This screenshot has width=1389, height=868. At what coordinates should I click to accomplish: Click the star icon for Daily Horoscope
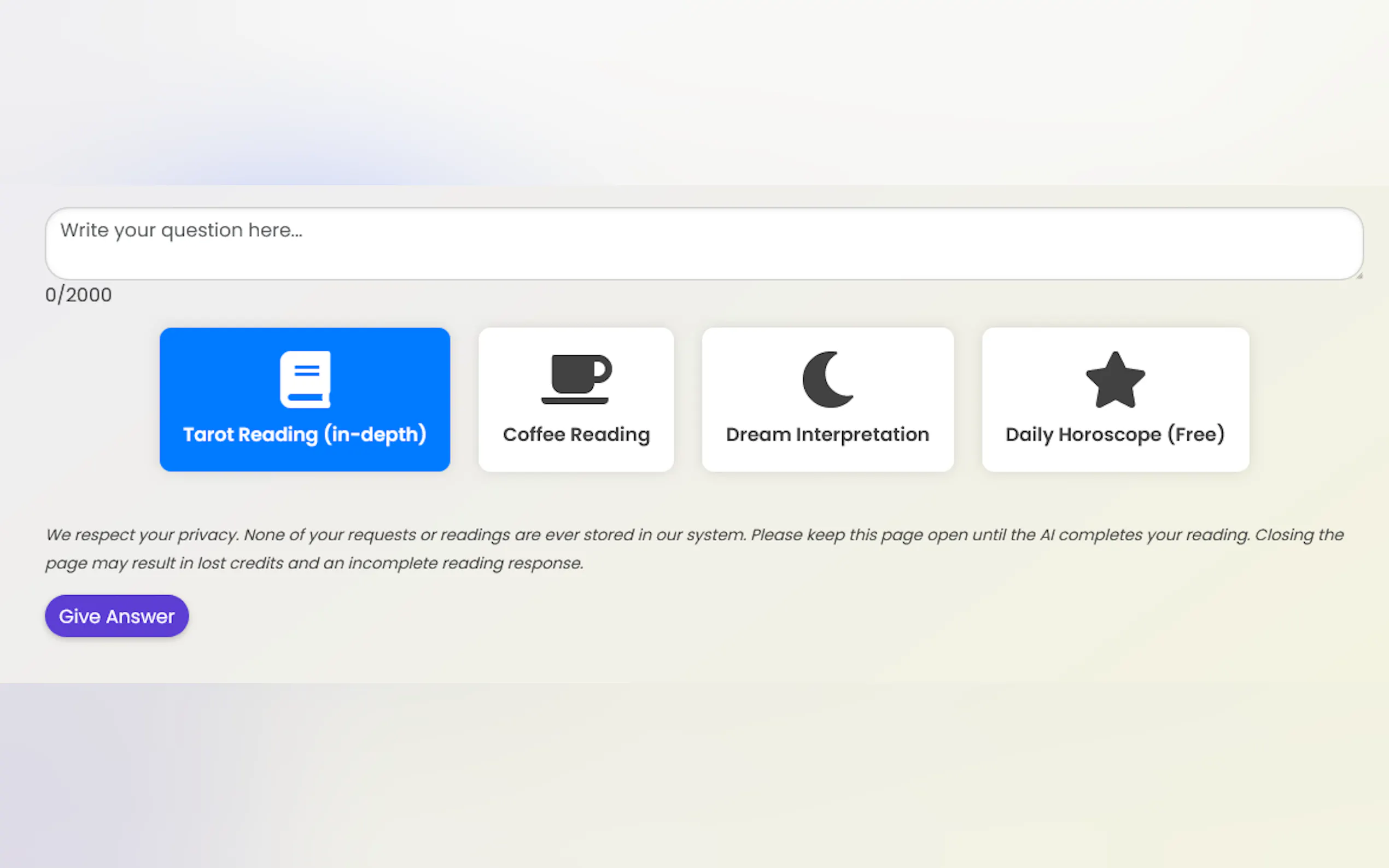1115,380
